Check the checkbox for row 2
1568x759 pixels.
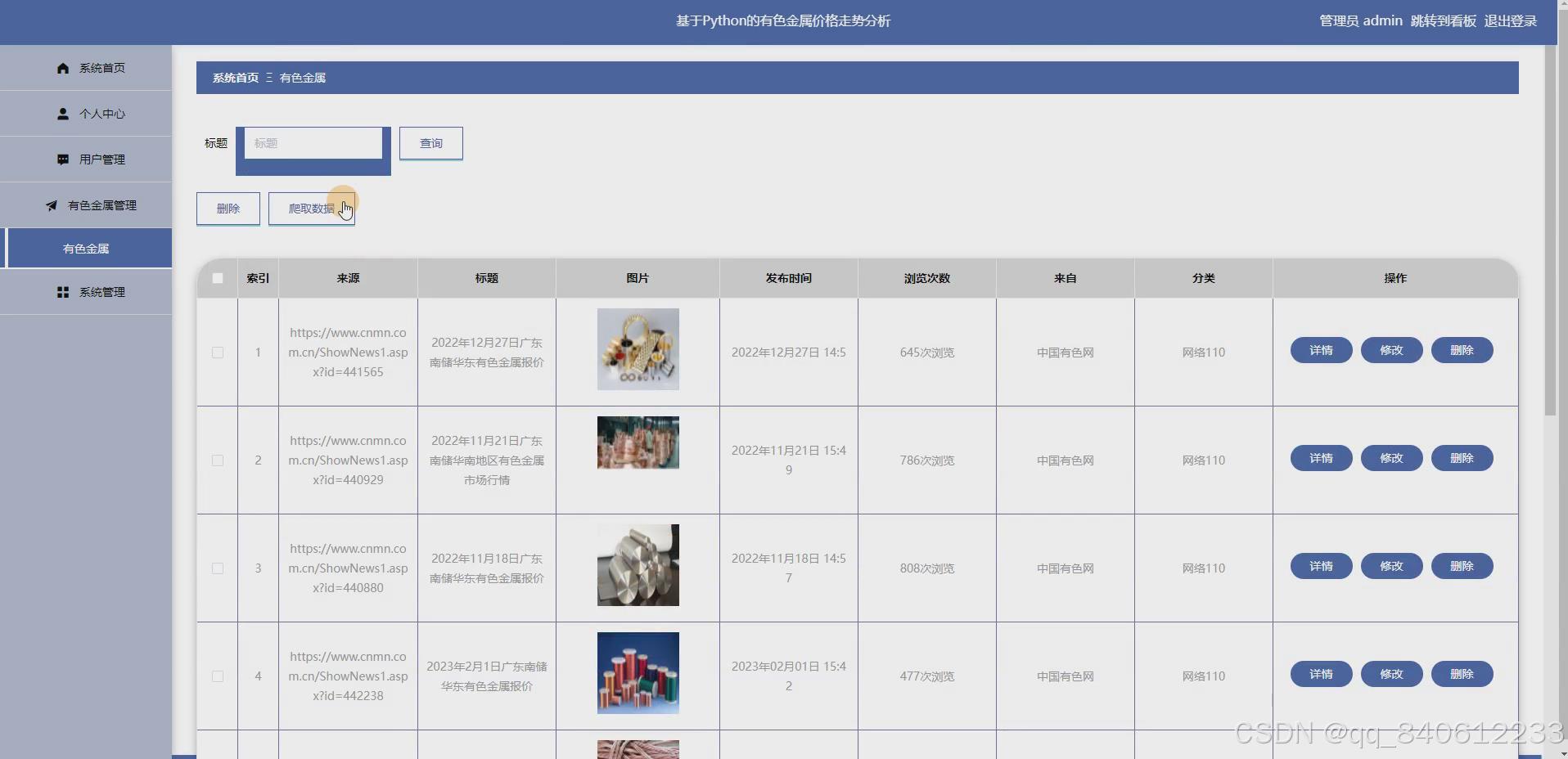218,460
